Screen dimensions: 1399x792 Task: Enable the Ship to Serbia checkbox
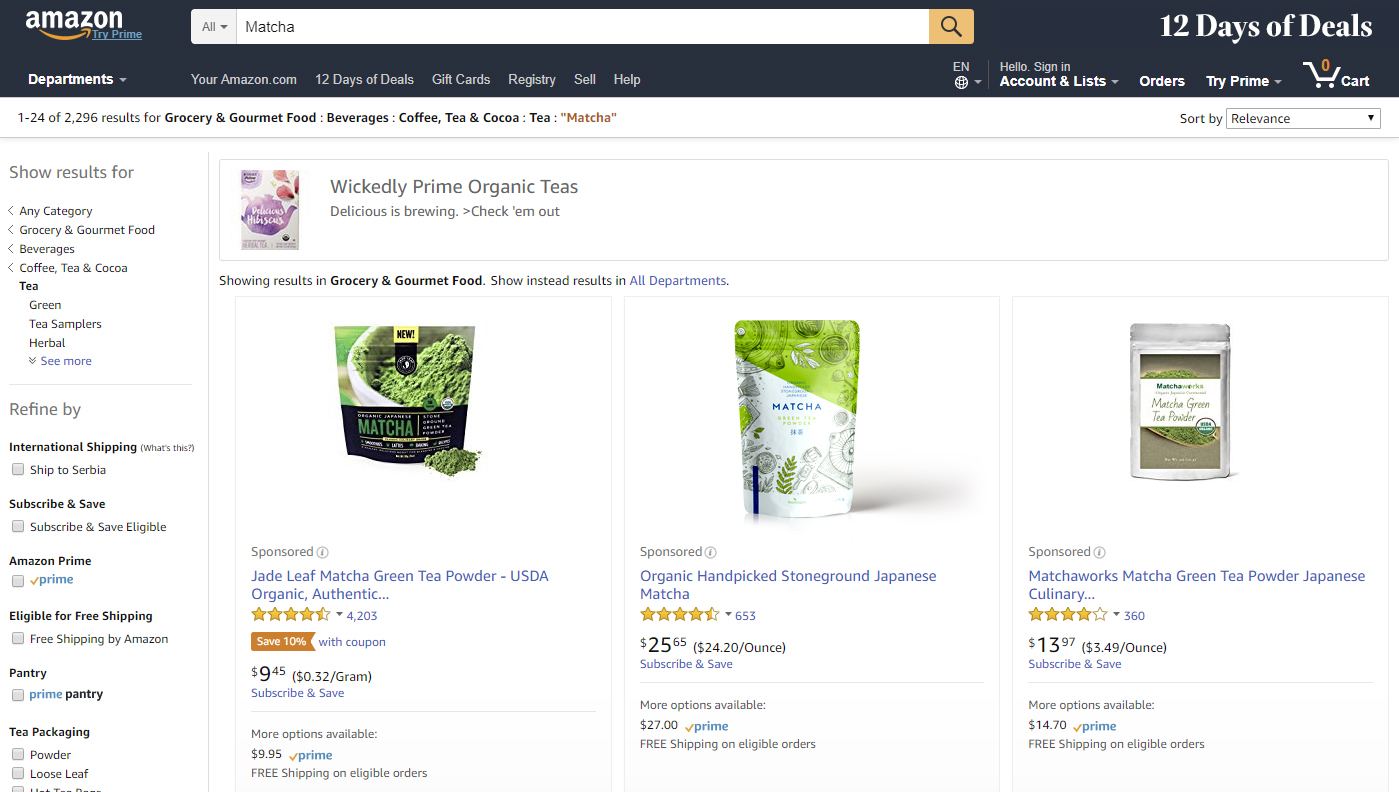pyautogui.click(x=18, y=470)
